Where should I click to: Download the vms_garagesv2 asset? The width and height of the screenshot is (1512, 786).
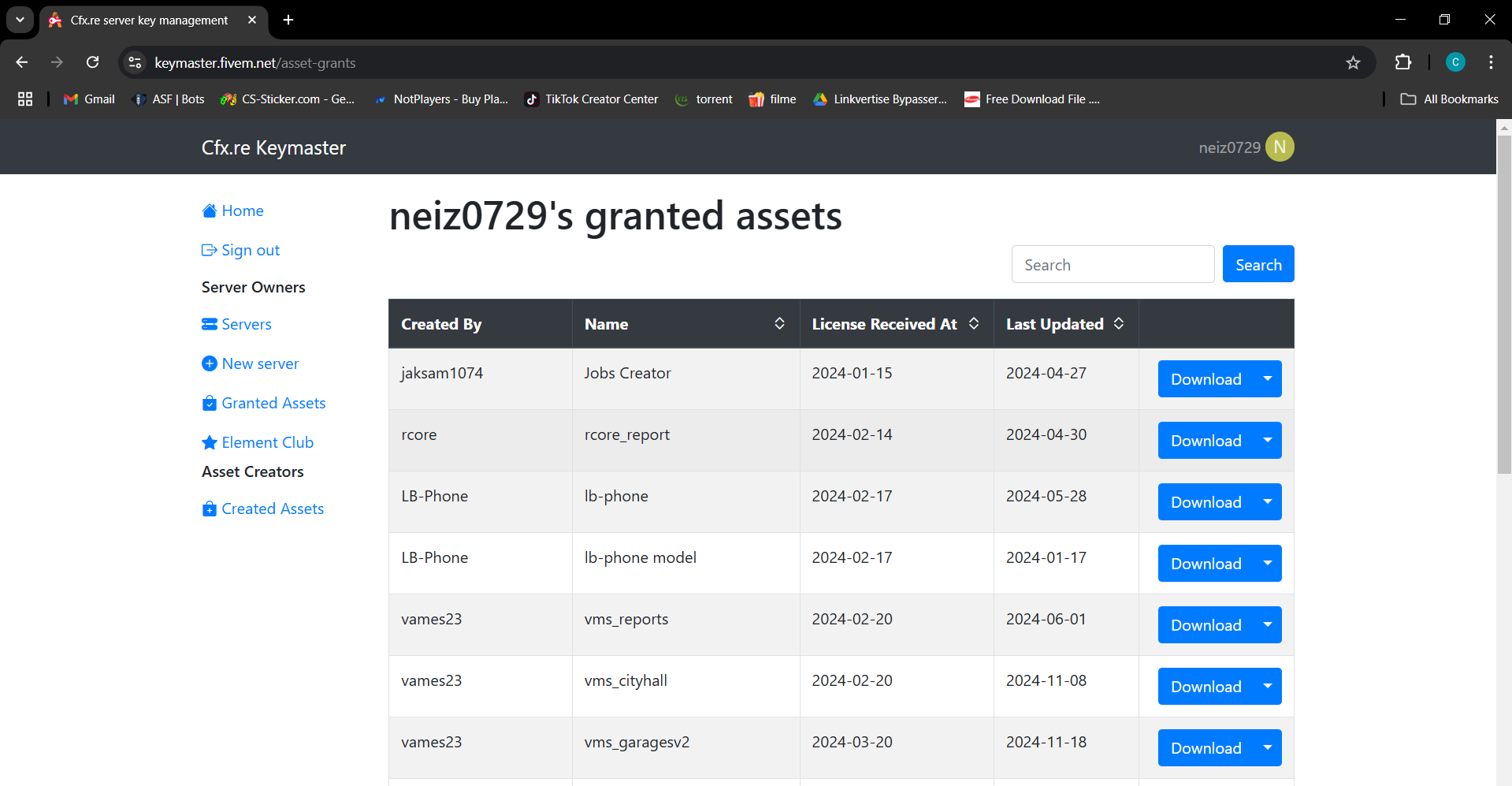(x=1206, y=748)
